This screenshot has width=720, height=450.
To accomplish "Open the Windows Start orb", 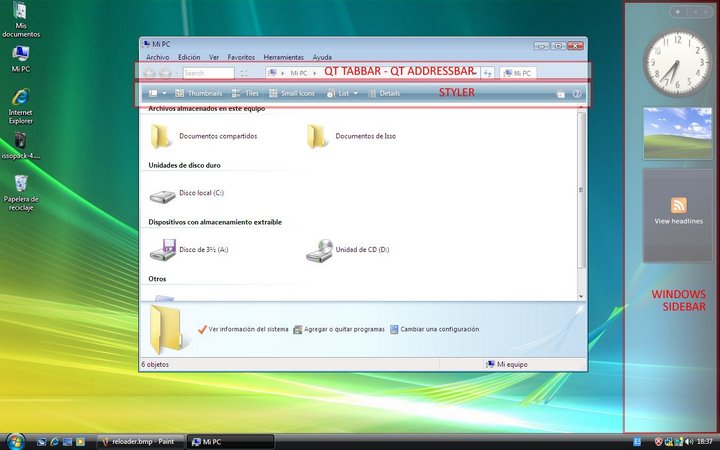I will 15,441.
